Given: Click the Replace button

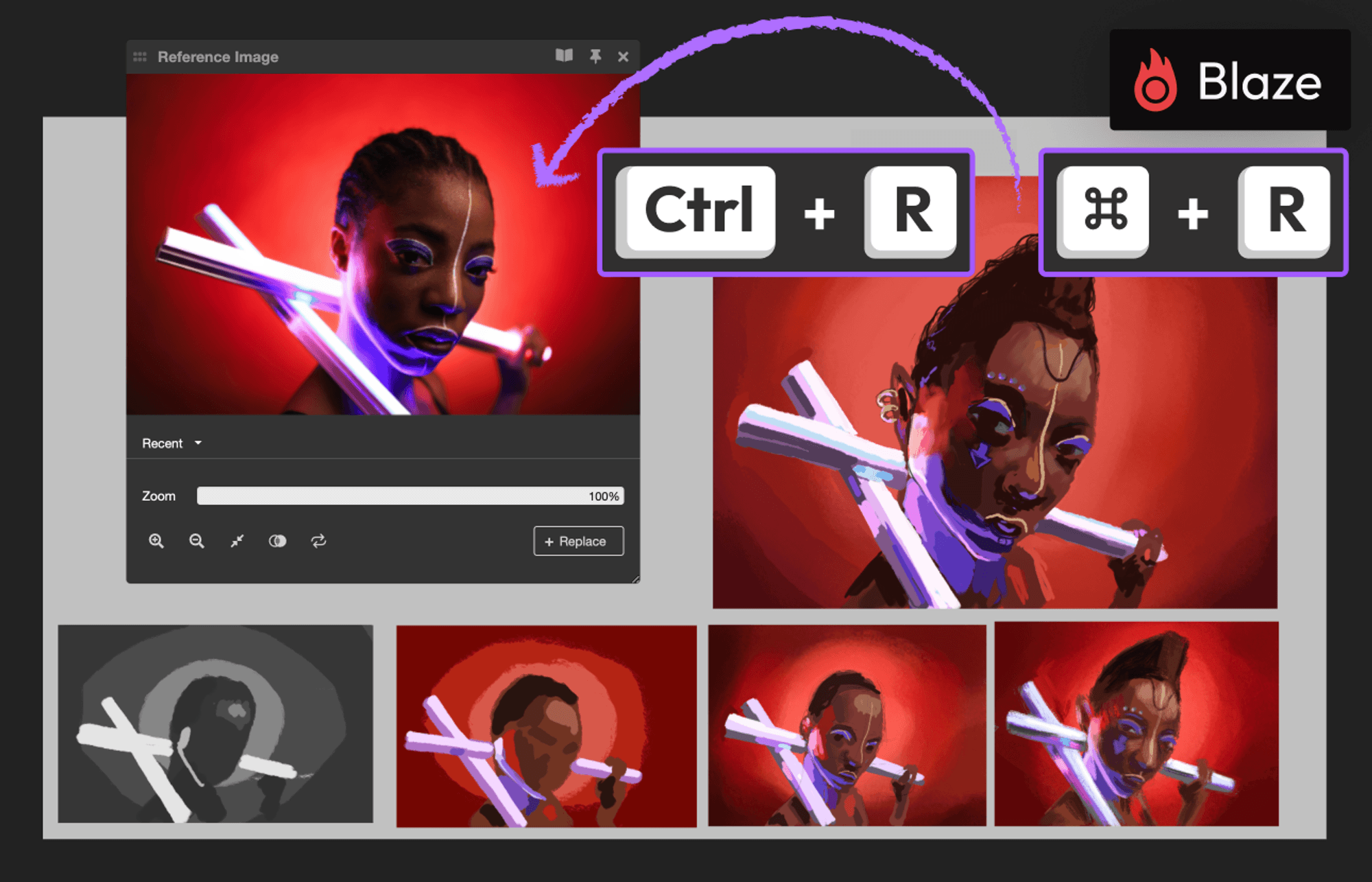Looking at the screenshot, I should coord(578,541).
